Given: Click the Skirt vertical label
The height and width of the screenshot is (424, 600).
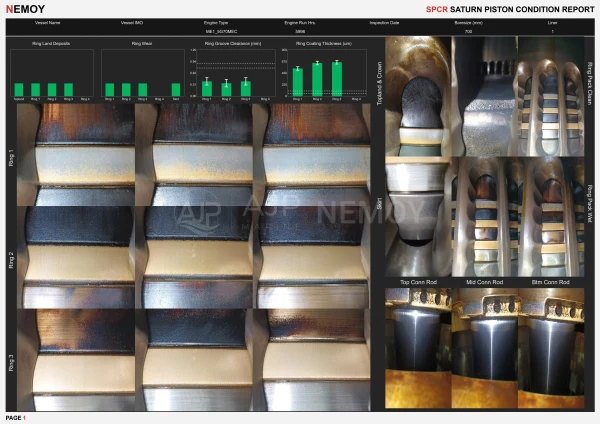Looking at the screenshot, I should pyautogui.click(x=379, y=203).
